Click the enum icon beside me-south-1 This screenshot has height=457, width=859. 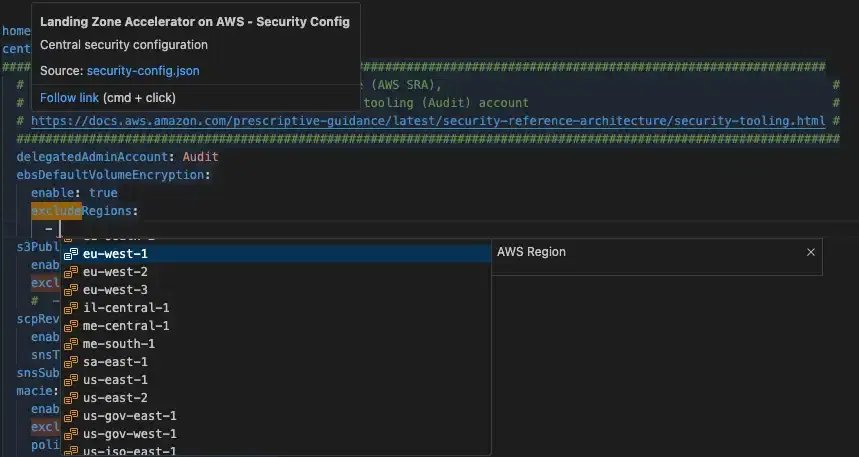[x=71, y=344]
